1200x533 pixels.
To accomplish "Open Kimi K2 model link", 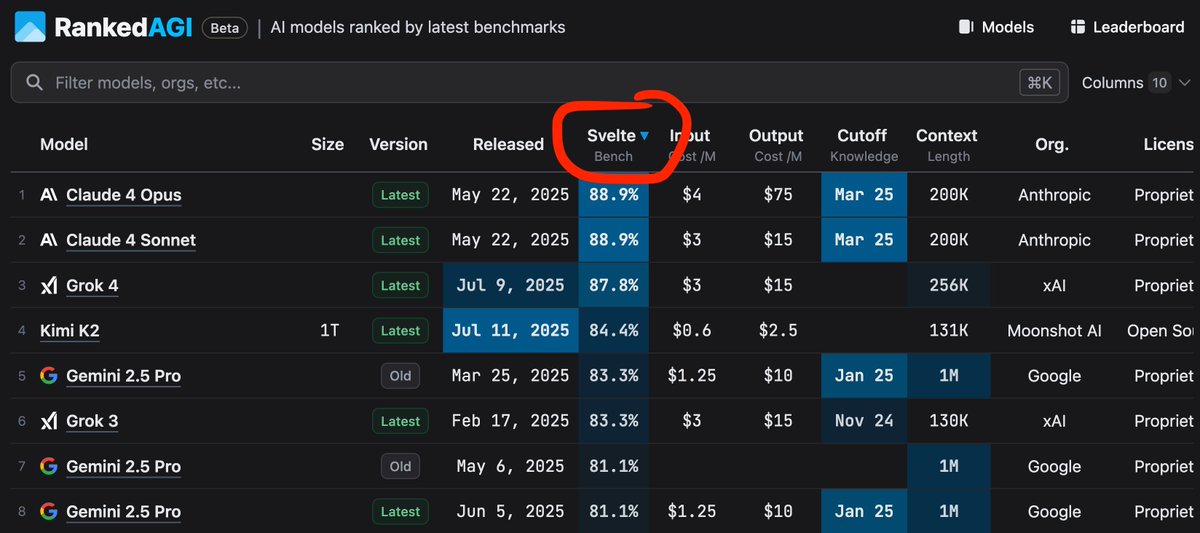I will click(69, 330).
